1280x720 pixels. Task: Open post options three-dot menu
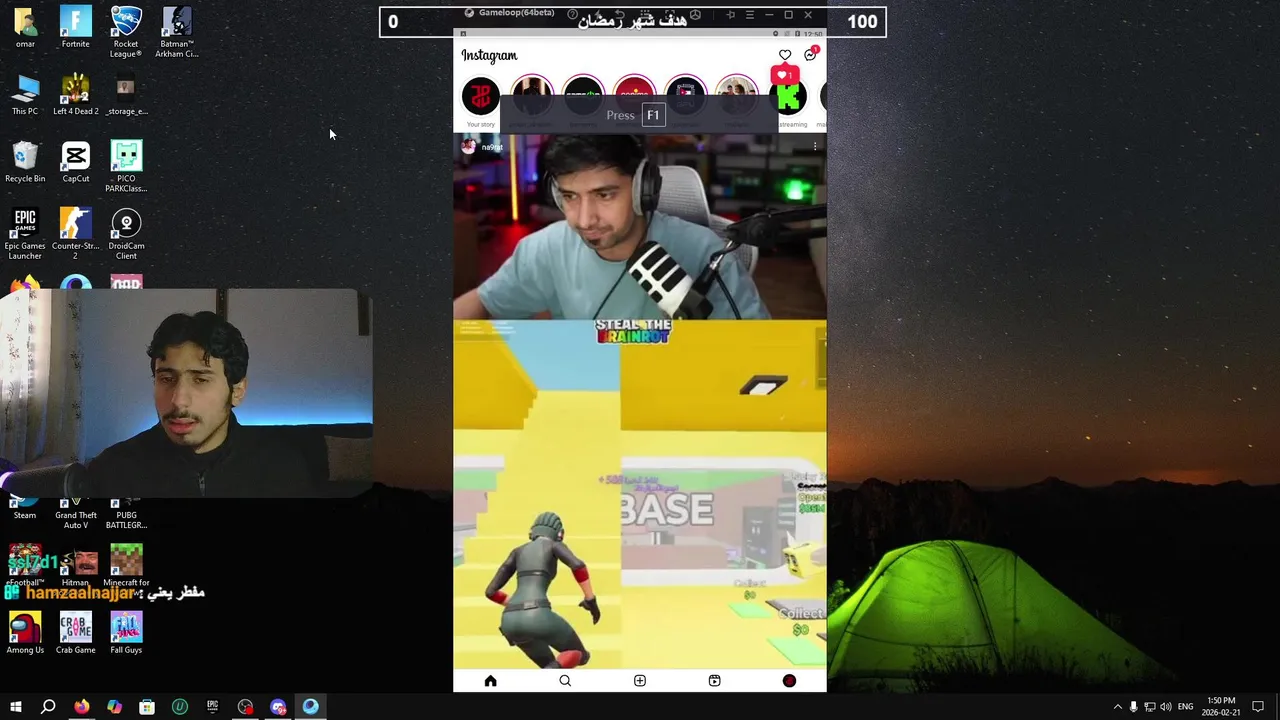click(x=815, y=147)
